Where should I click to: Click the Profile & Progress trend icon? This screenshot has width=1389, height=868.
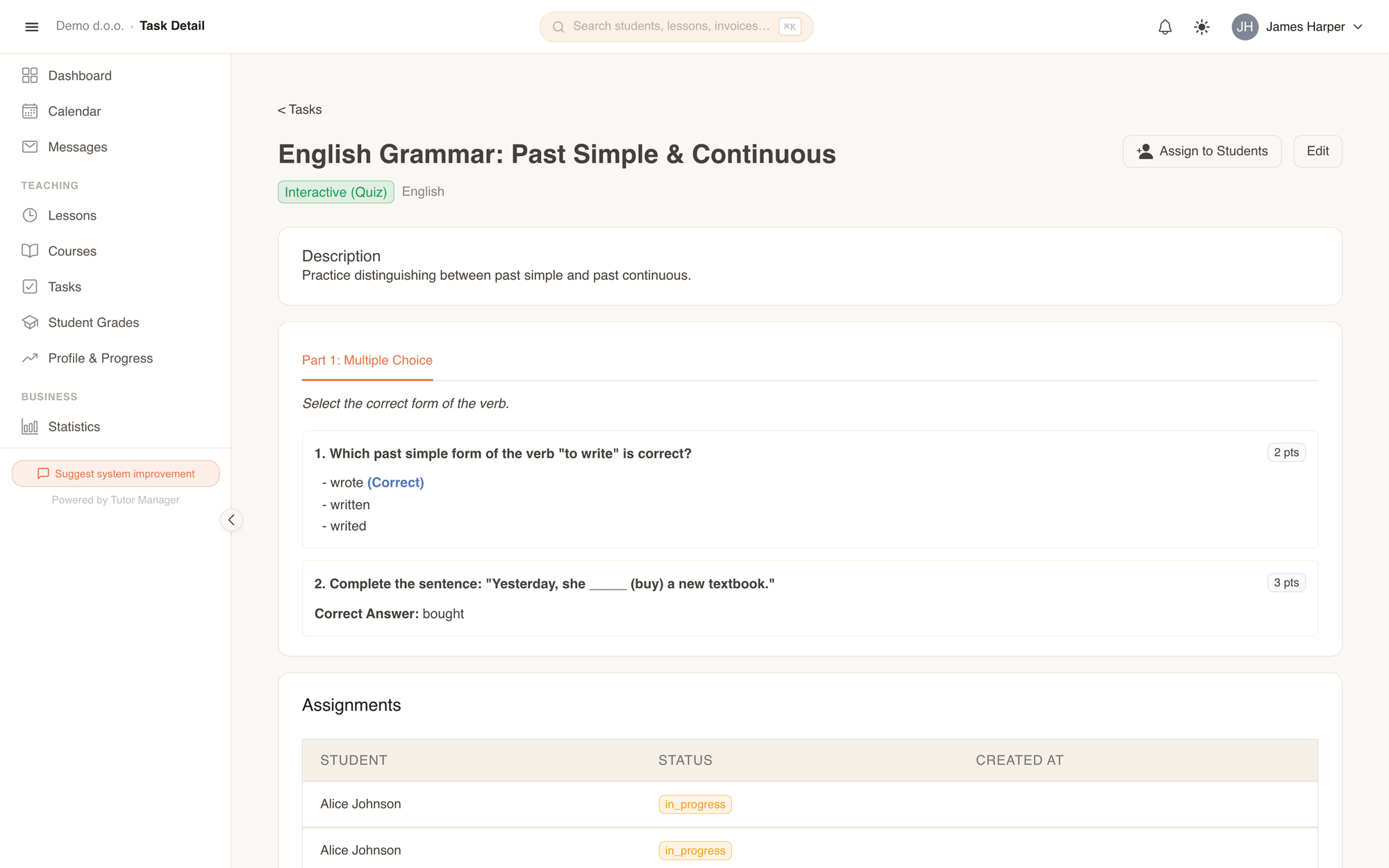[30, 358]
